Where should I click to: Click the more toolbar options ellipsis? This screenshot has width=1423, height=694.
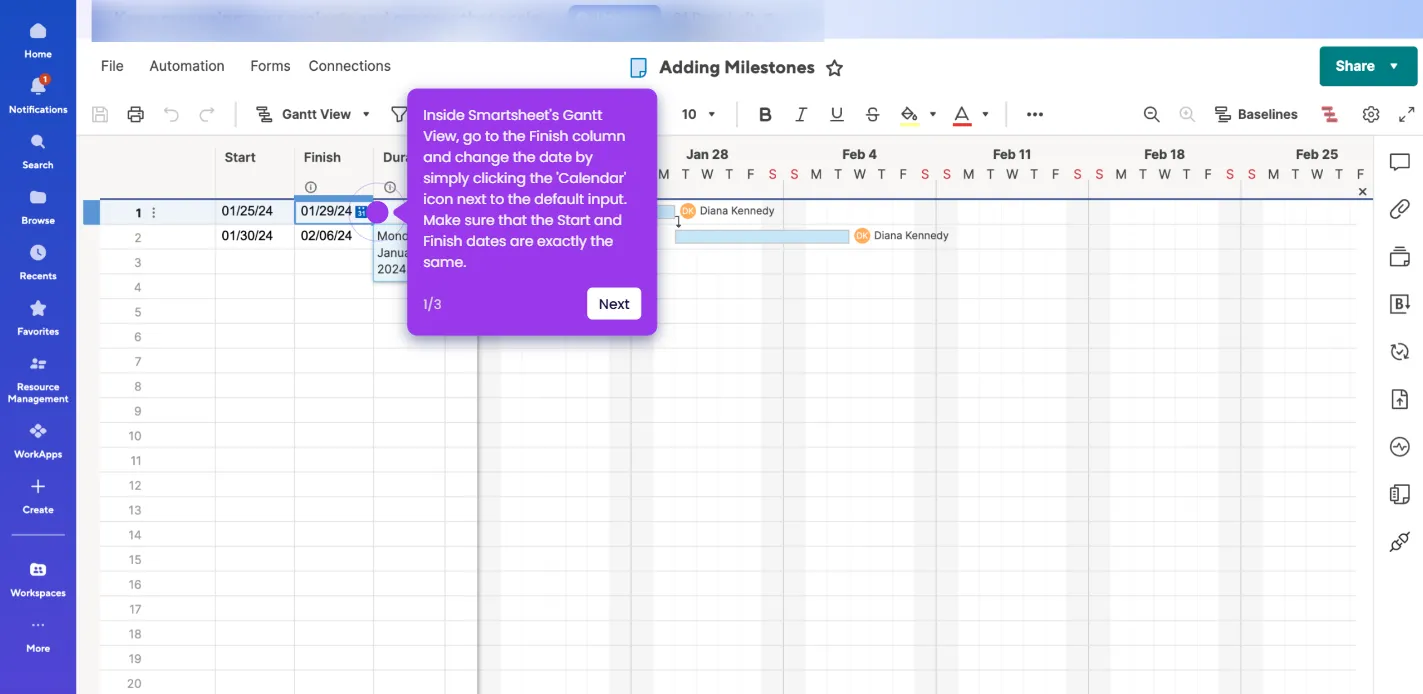point(1035,114)
